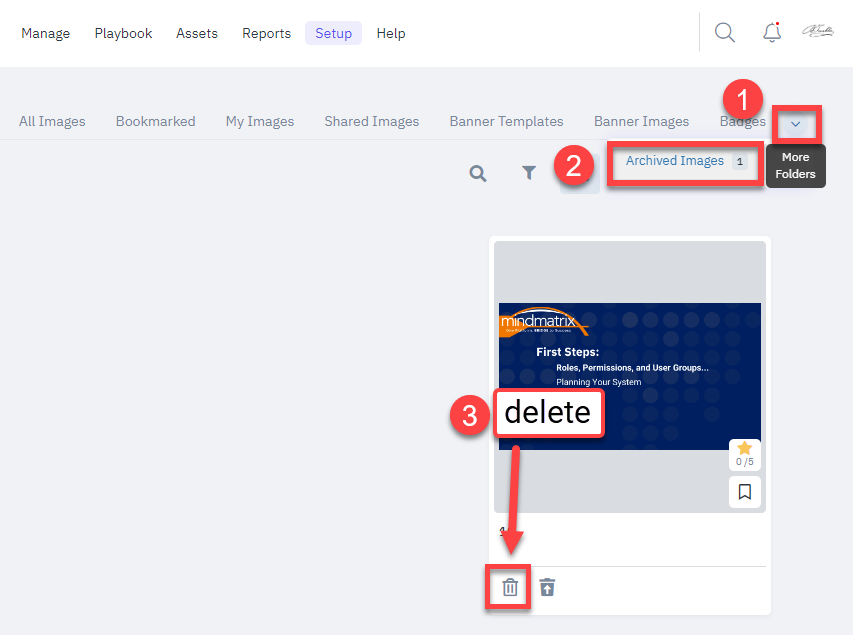The image size is (853, 635).
Task: Open the filter funnel icon
Action: [529, 173]
